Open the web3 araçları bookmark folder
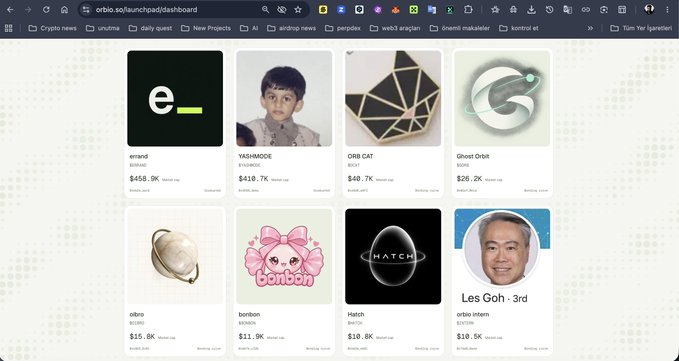 tap(395, 28)
